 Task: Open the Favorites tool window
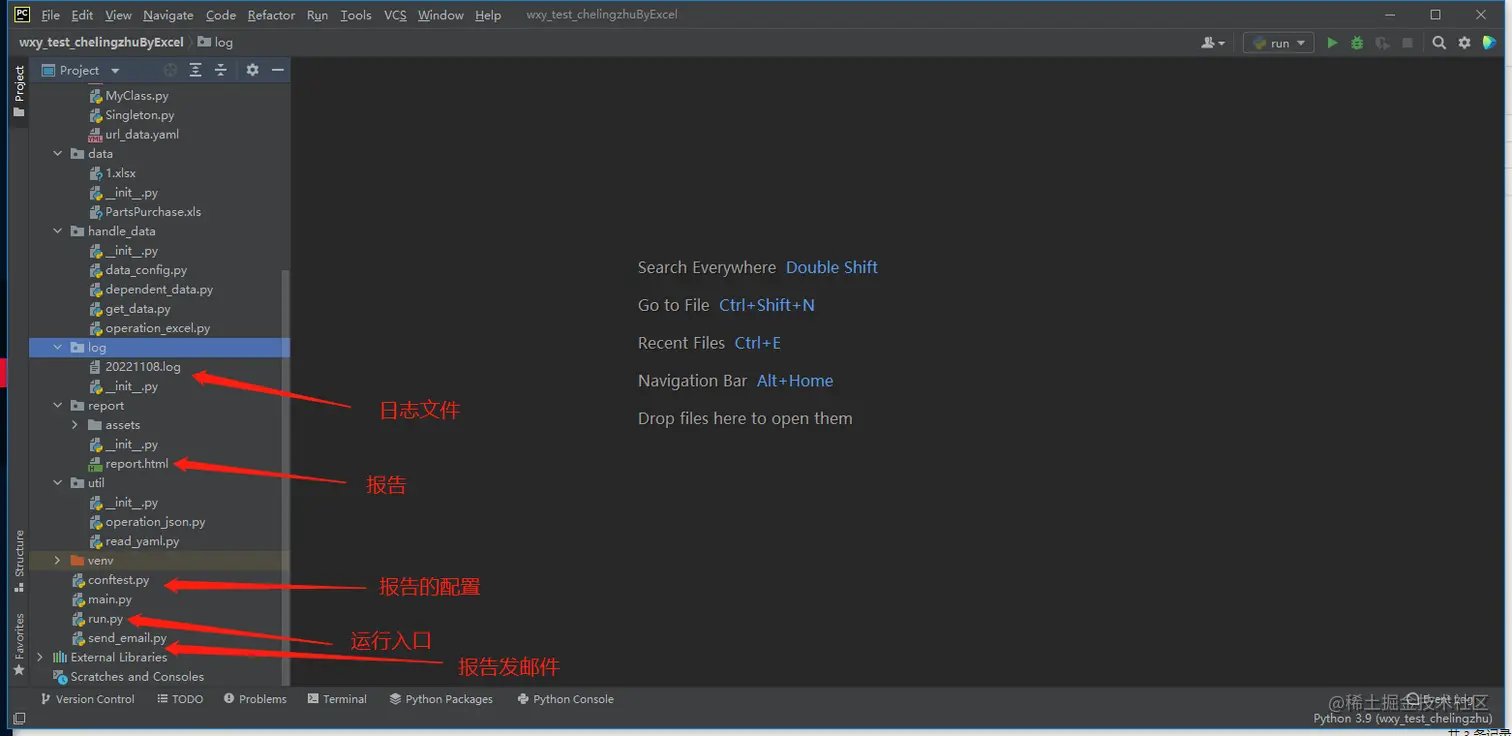point(19,644)
